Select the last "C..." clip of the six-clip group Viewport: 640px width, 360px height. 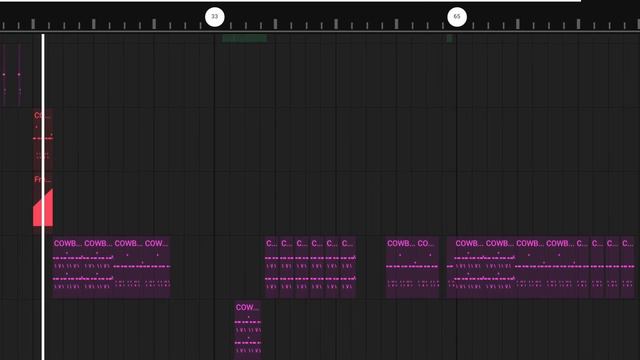tap(348, 267)
